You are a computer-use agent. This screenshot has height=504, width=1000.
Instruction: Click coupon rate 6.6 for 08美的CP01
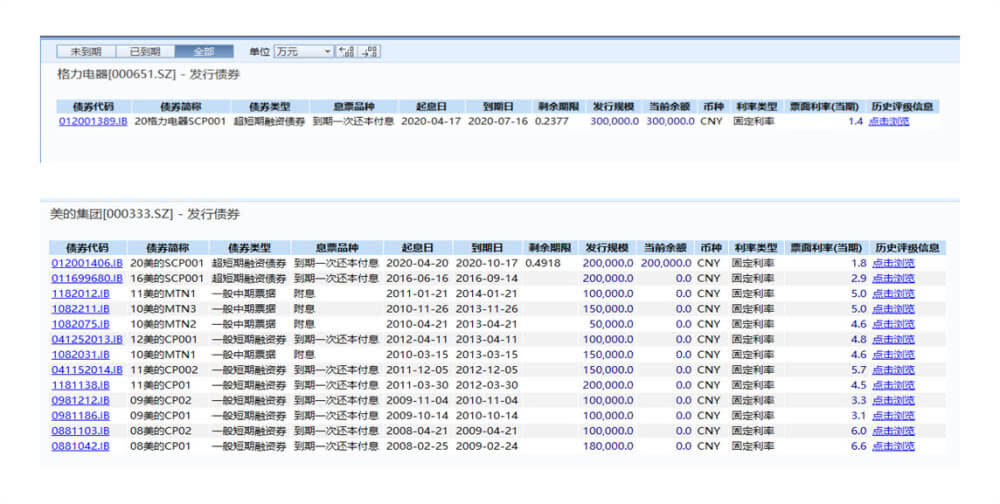[x=858, y=447]
